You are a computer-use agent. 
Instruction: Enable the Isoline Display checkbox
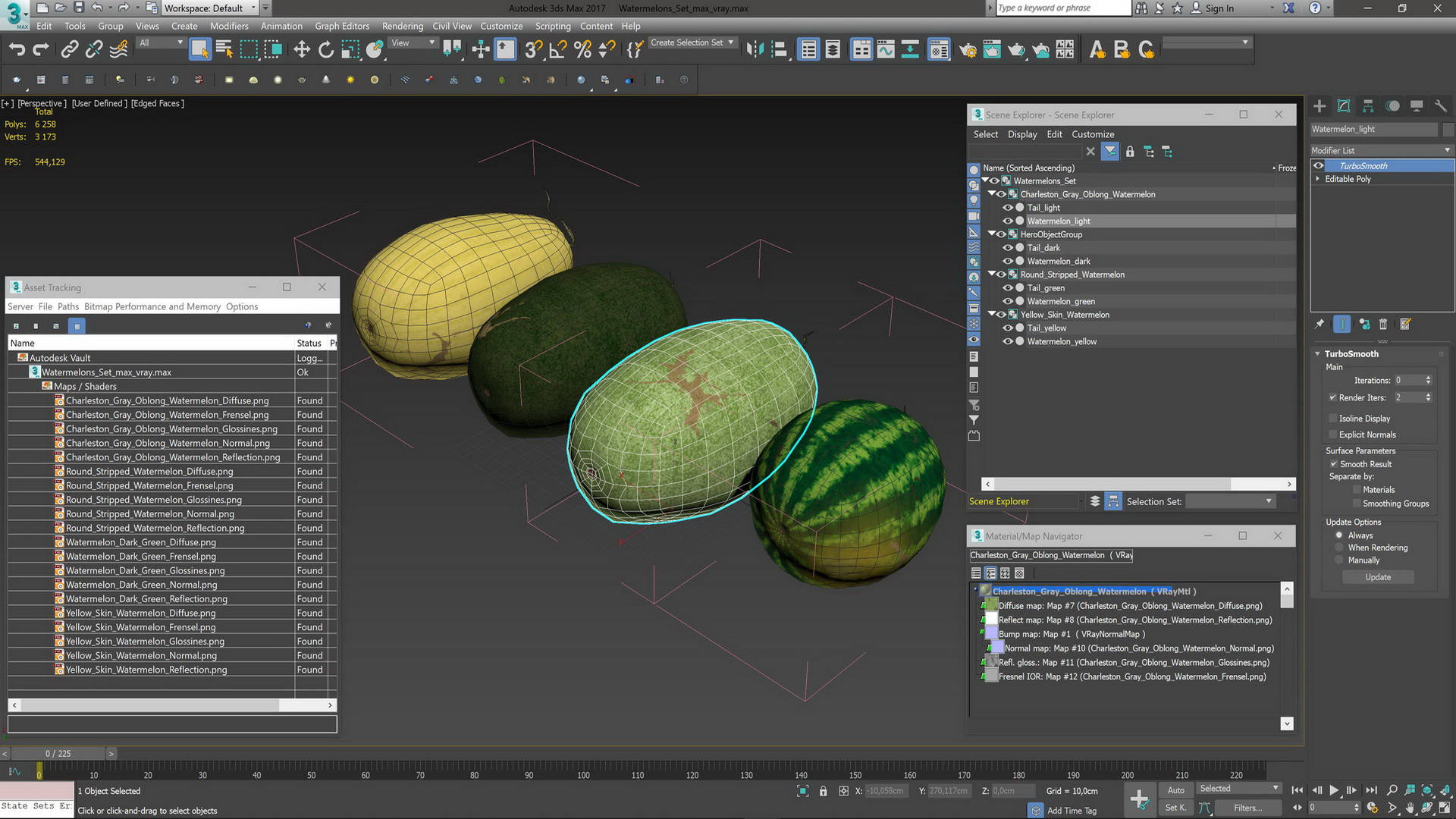coord(1332,418)
